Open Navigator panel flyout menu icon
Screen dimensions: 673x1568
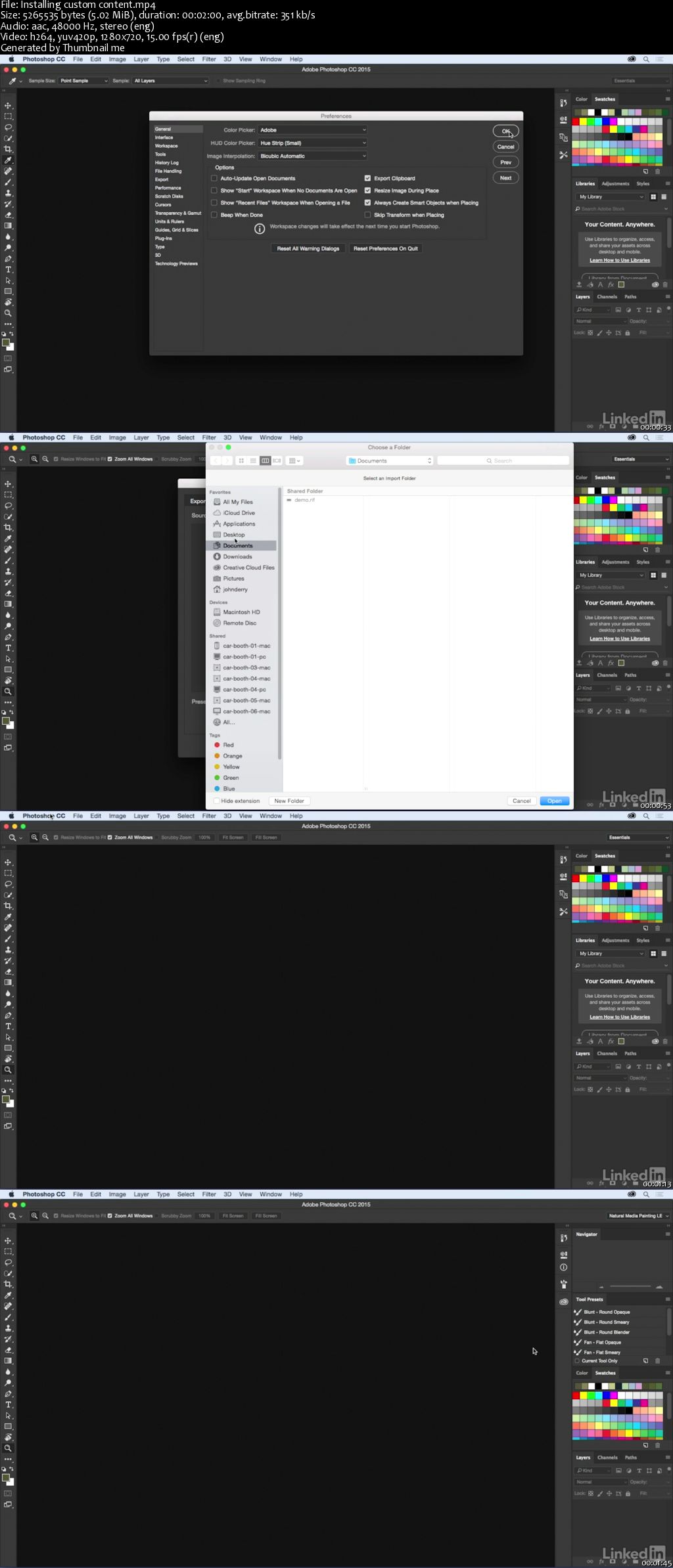pyautogui.click(x=667, y=1234)
